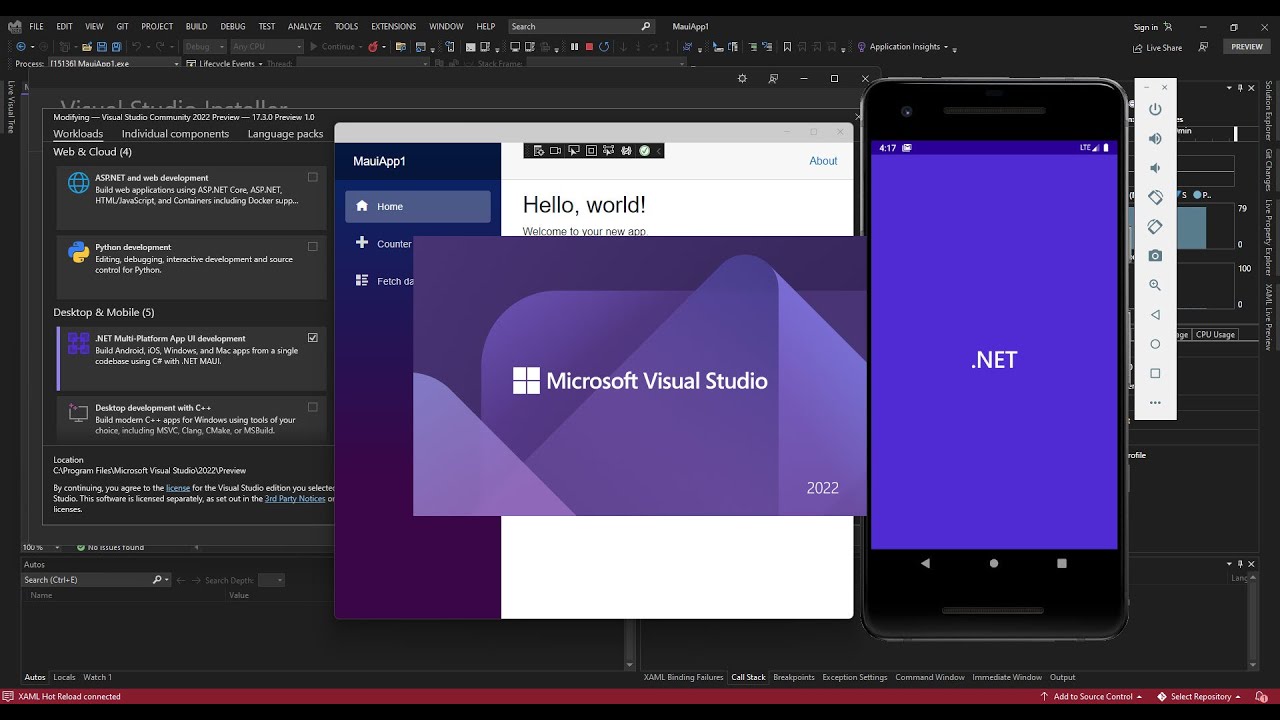The image size is (1280, 720).
Task: Restart the debugging session
Action: point(604,46)
